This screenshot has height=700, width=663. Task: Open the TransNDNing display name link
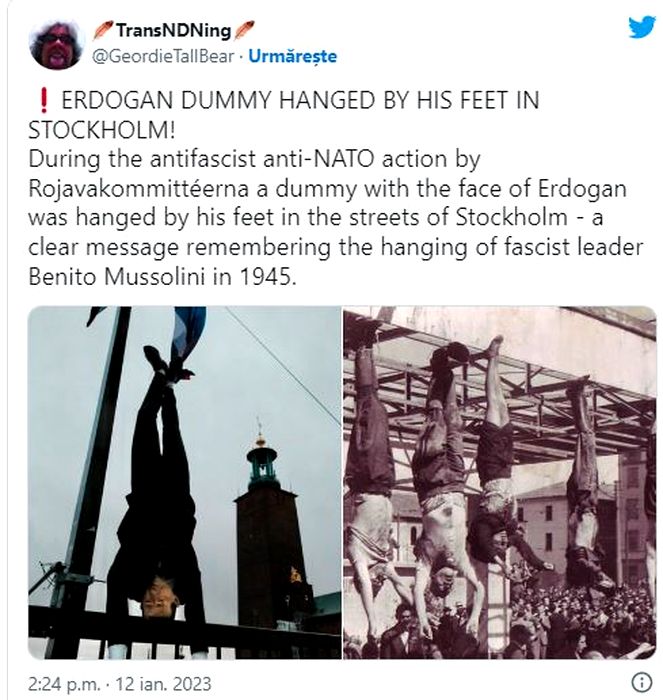[174, 30]
